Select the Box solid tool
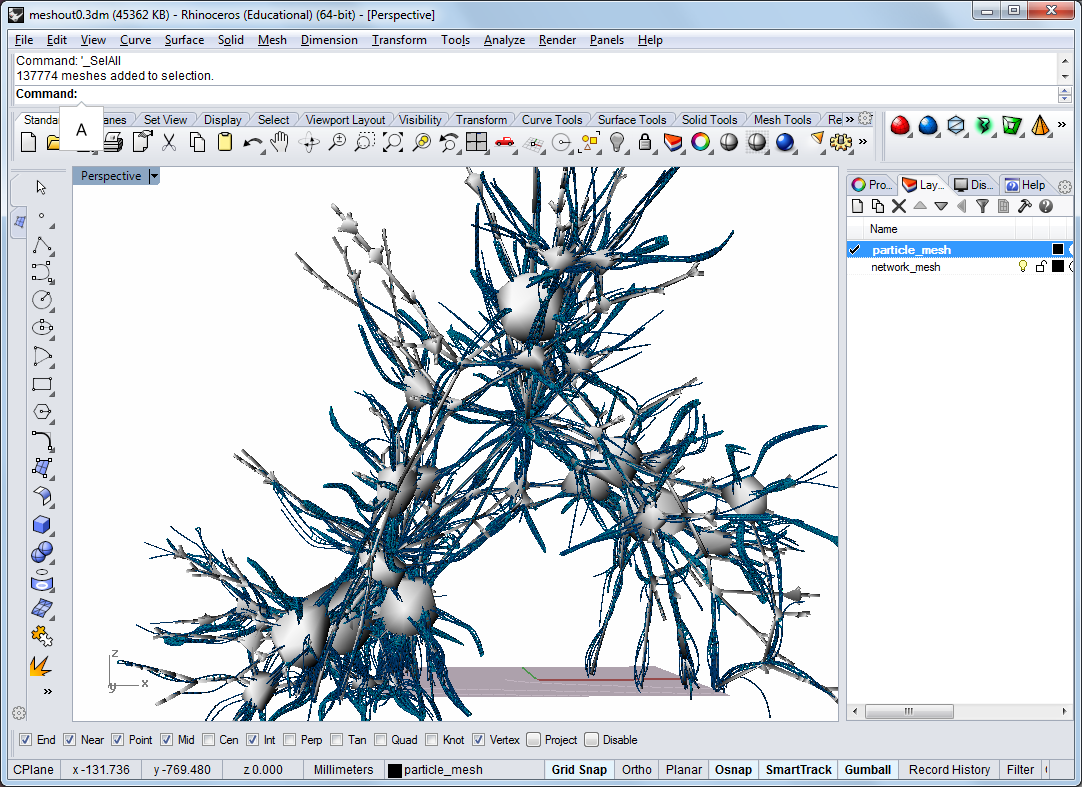 coord(42,525)
